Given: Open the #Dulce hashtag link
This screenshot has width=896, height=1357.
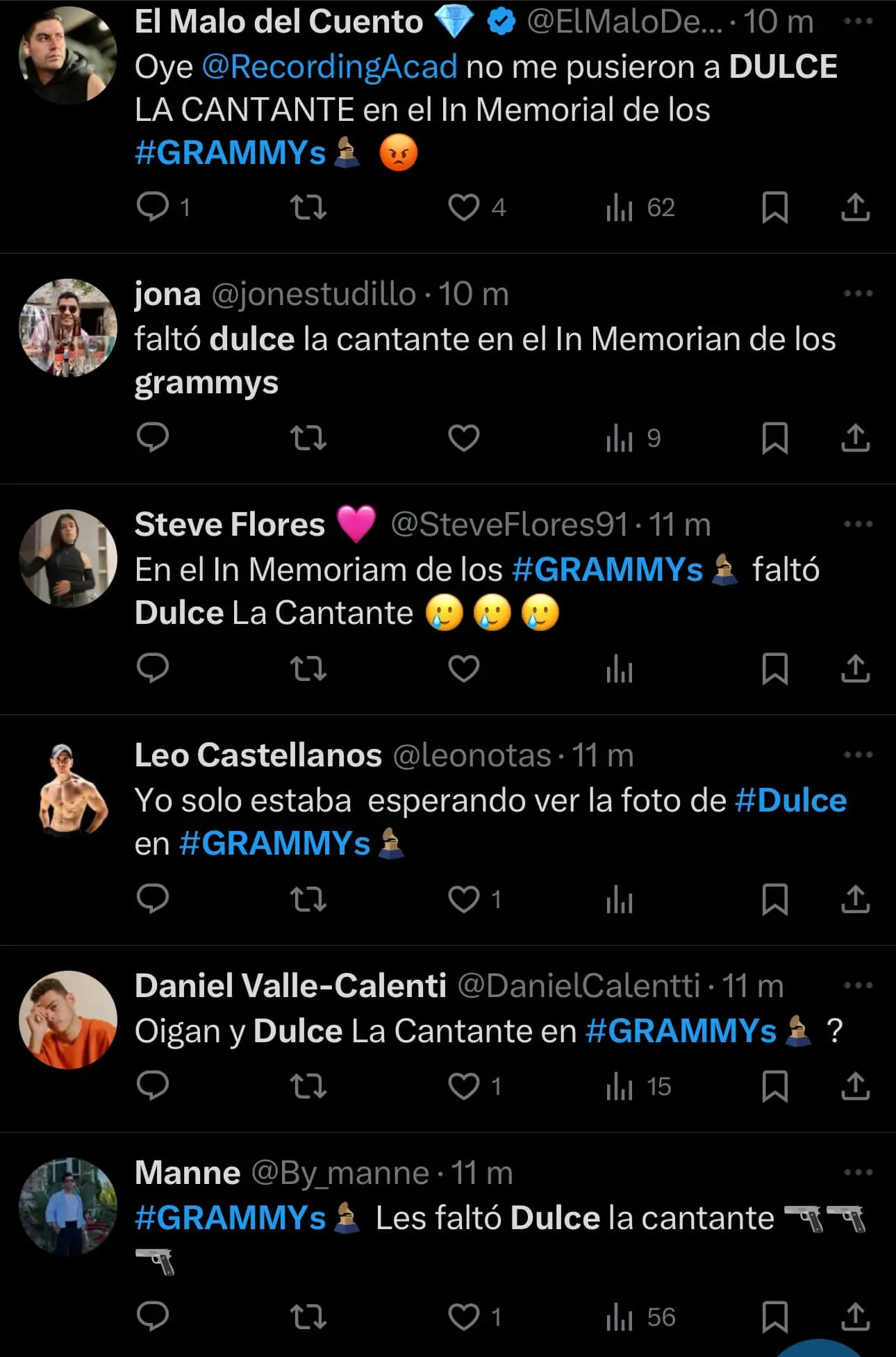Looking at the screenshot, I should (x=790, y=800).
